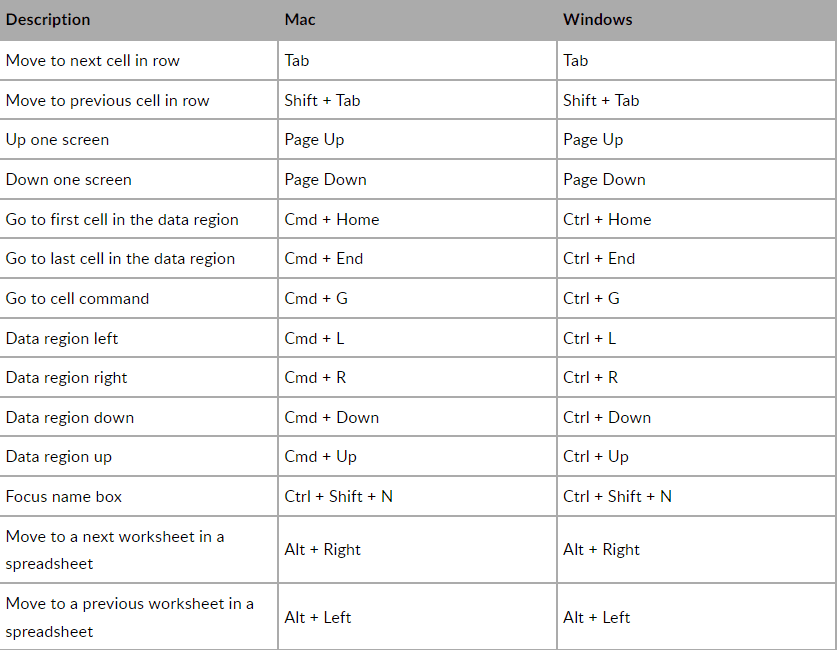Select the 'Cmd + Home' shortcut cell
837x650 pixels.
click(x=332, y=219)
